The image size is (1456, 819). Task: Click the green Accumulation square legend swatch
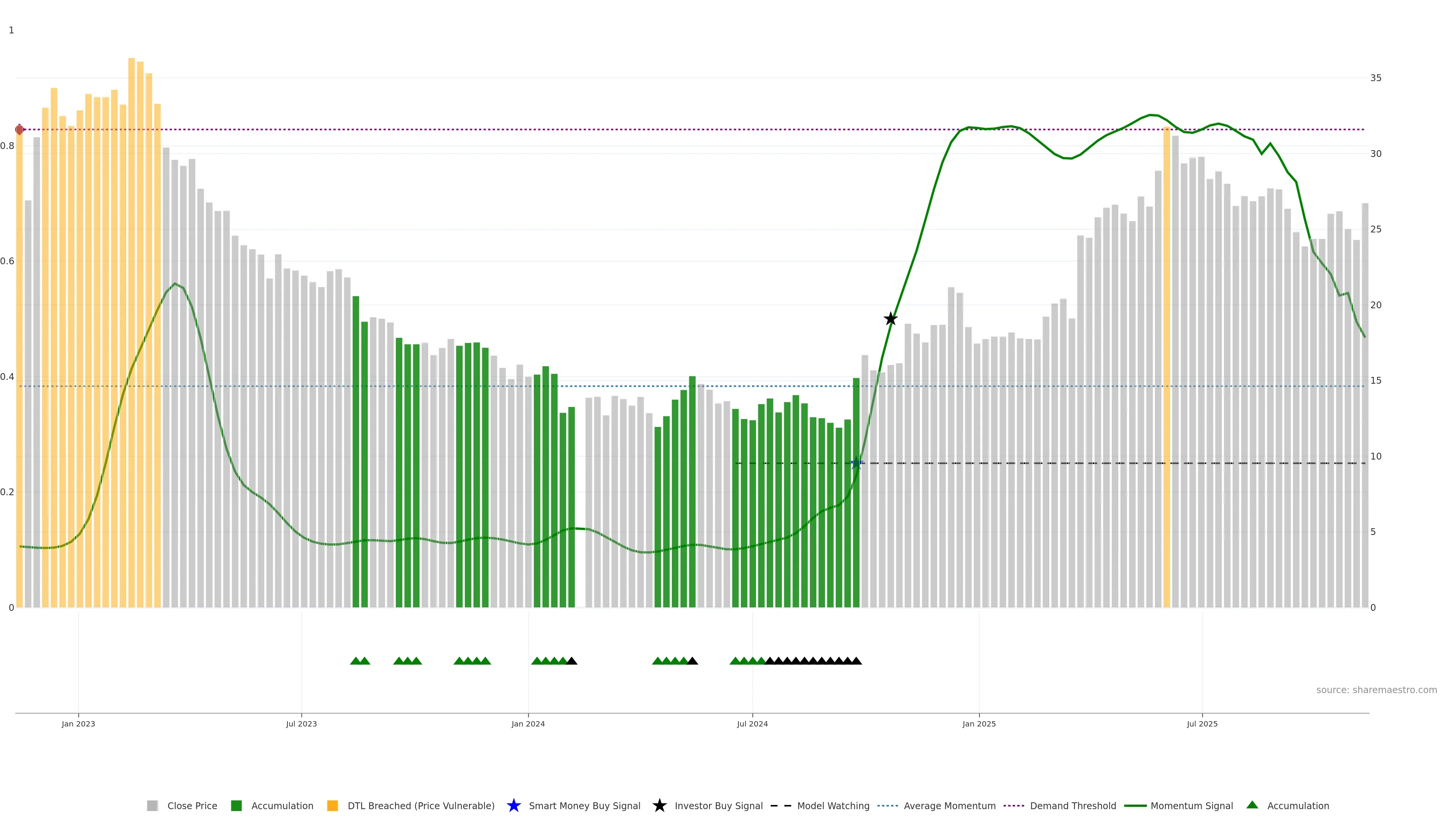(236, 805)
